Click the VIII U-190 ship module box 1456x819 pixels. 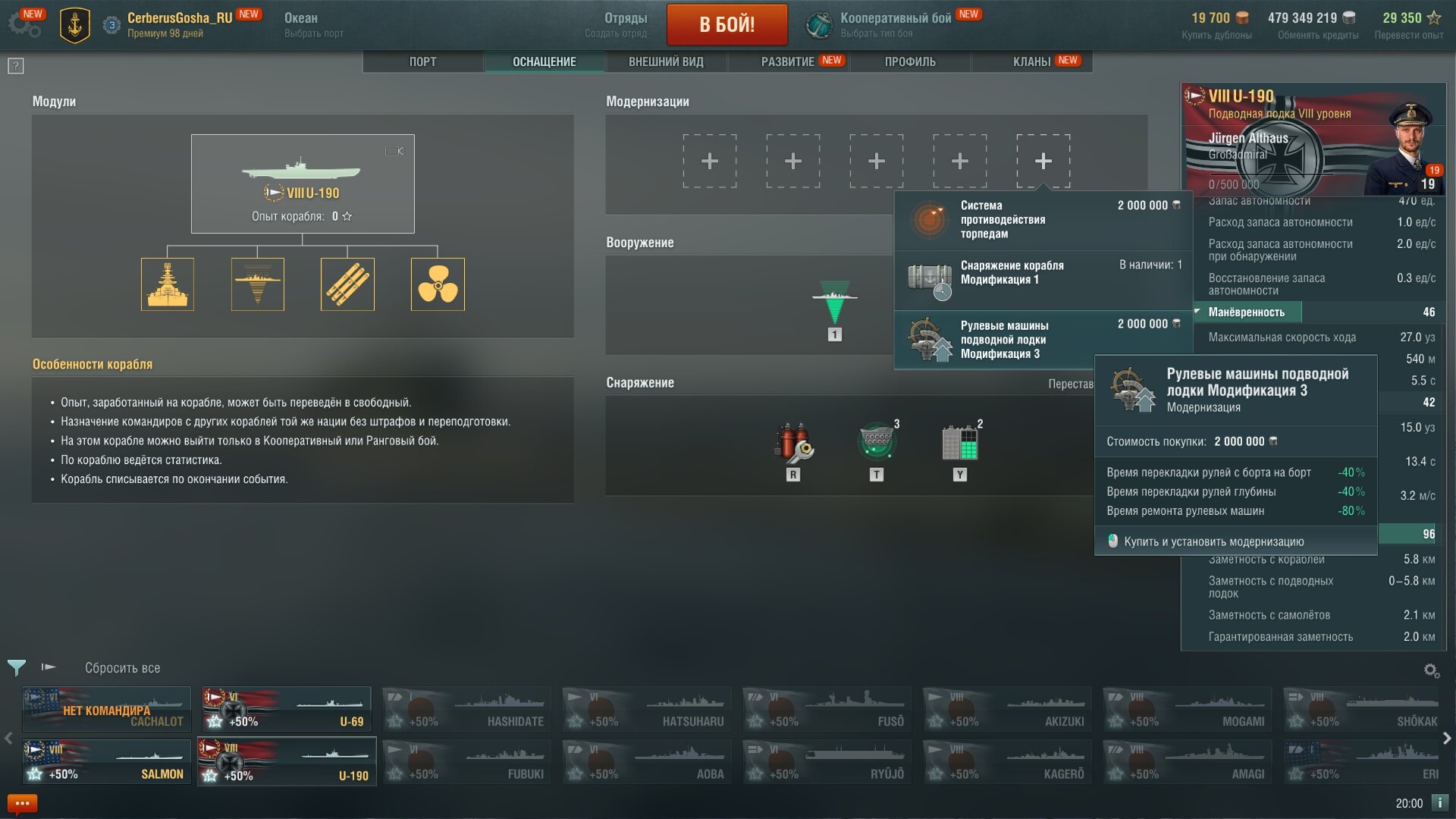[x=303, y=184]
